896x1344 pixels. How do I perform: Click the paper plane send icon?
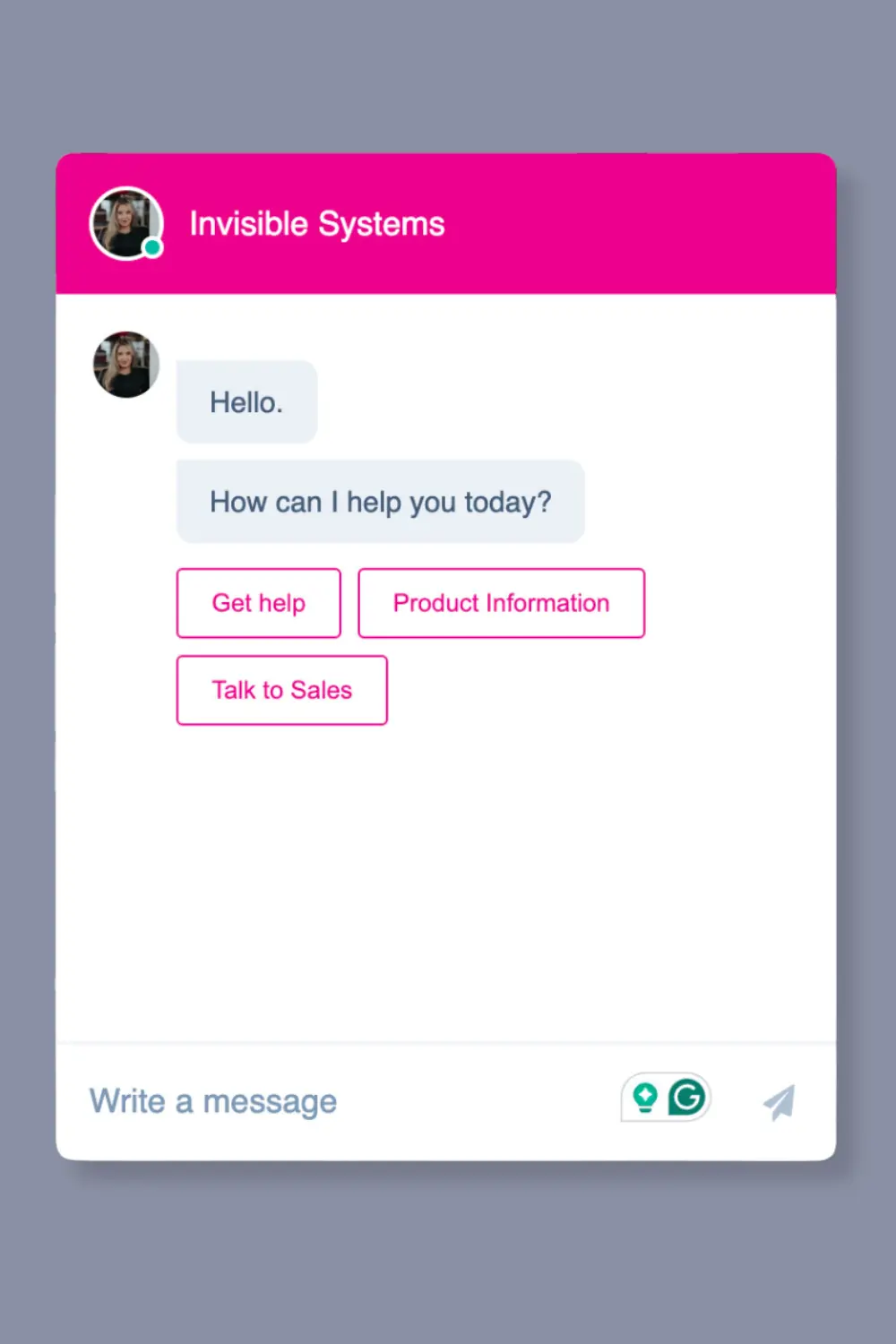click(779, 1101)
